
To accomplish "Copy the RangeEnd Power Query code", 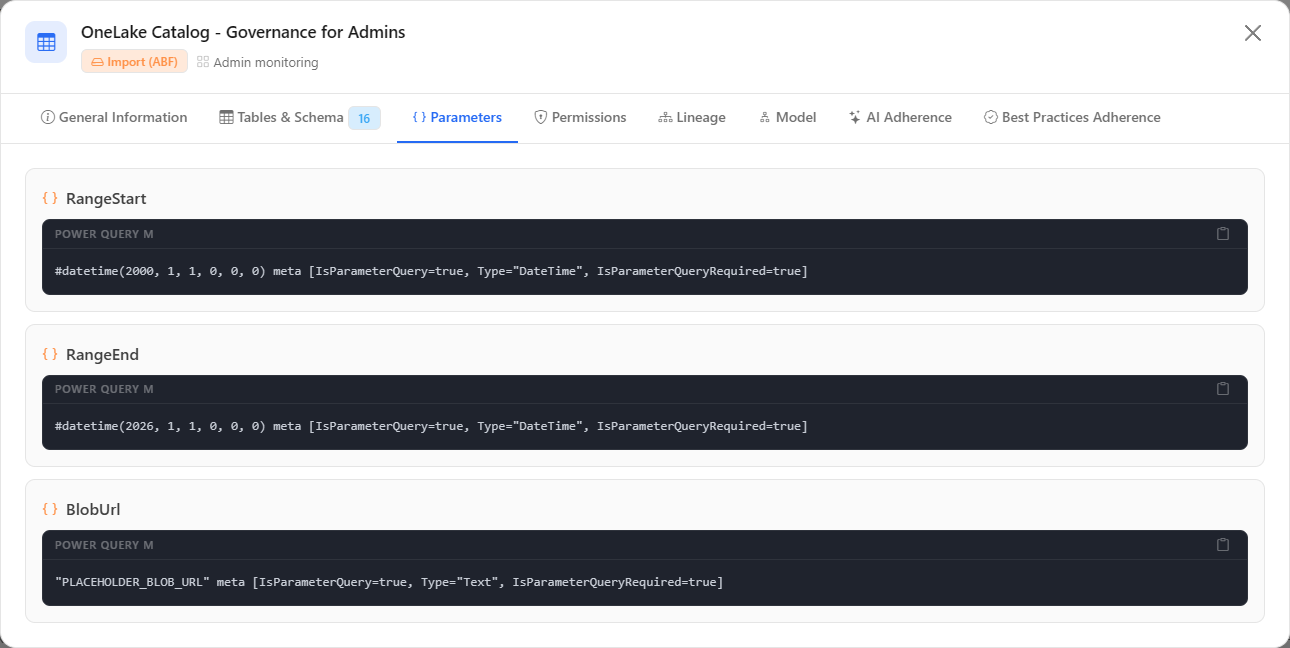I will [1222, 389].
